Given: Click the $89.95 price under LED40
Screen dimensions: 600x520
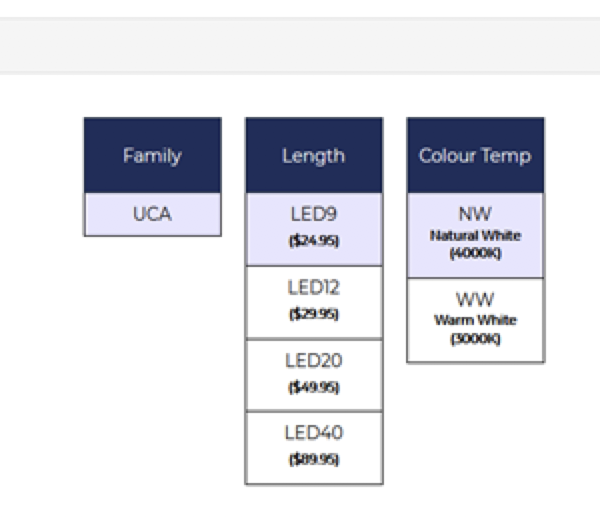Looking at the screenshot, I should click(313, 460).
